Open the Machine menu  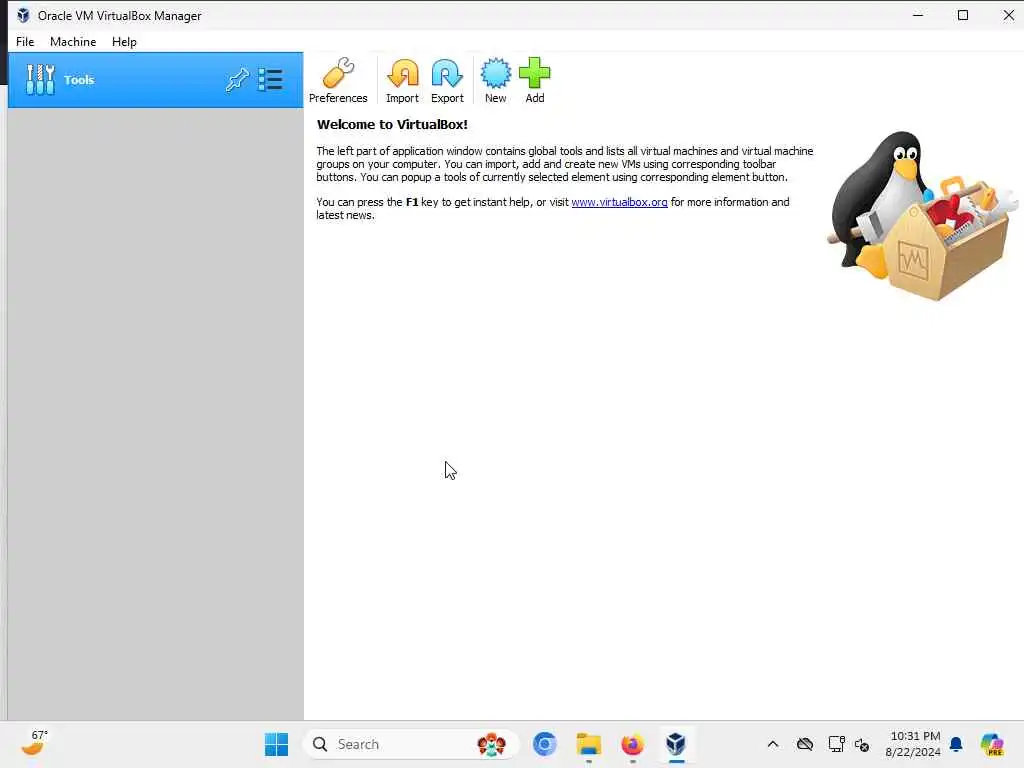pyautogui.click(x=73, y=42)
